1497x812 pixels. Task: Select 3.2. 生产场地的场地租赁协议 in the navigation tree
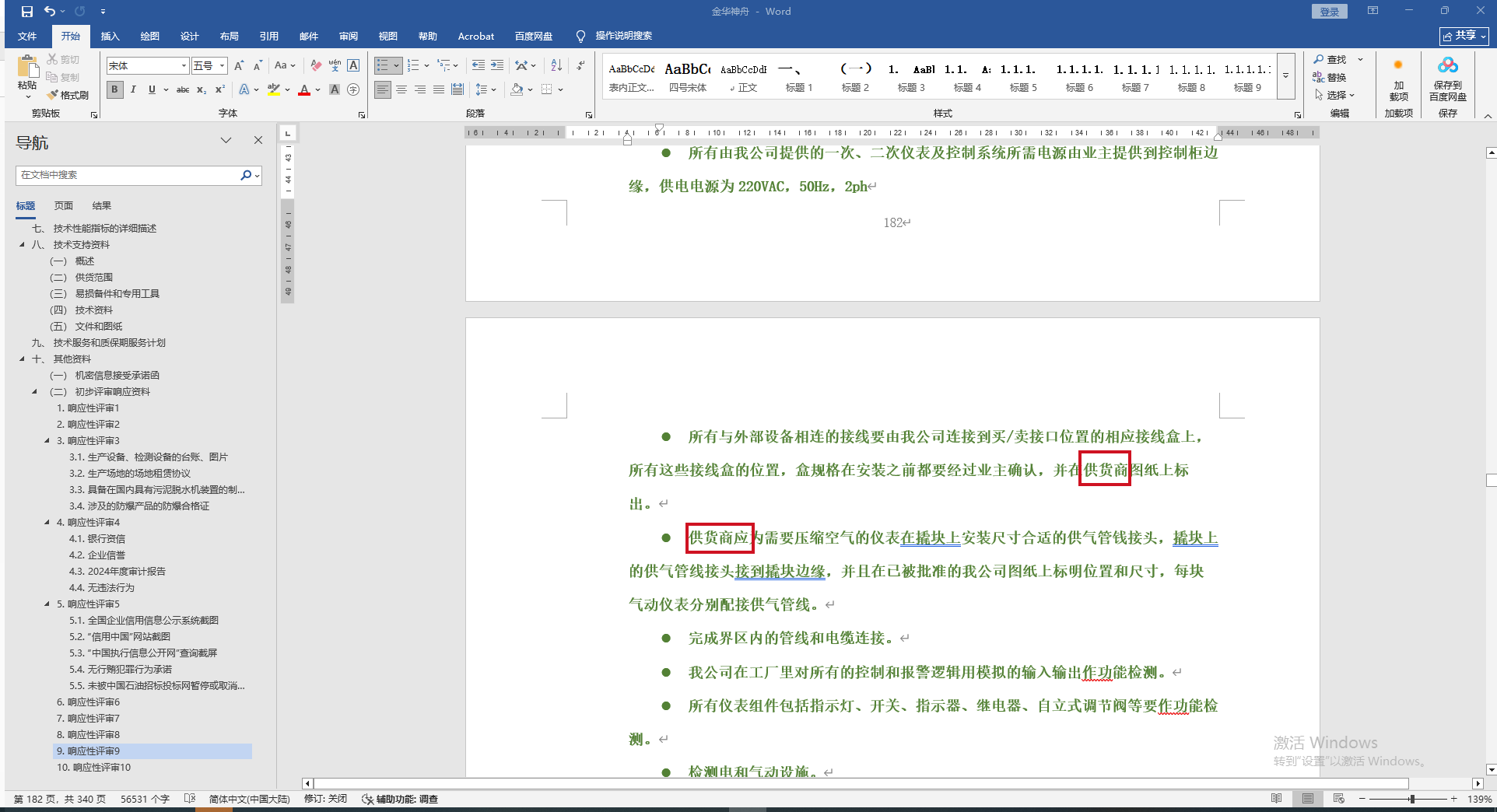click(x=130, y=474)
